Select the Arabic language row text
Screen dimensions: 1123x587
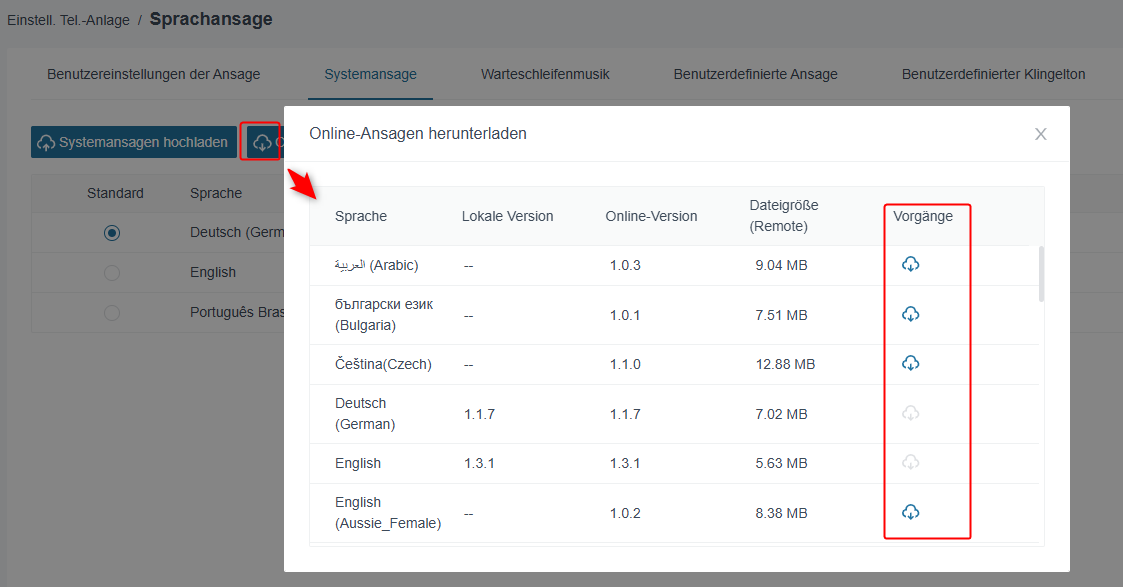point(377,266)
